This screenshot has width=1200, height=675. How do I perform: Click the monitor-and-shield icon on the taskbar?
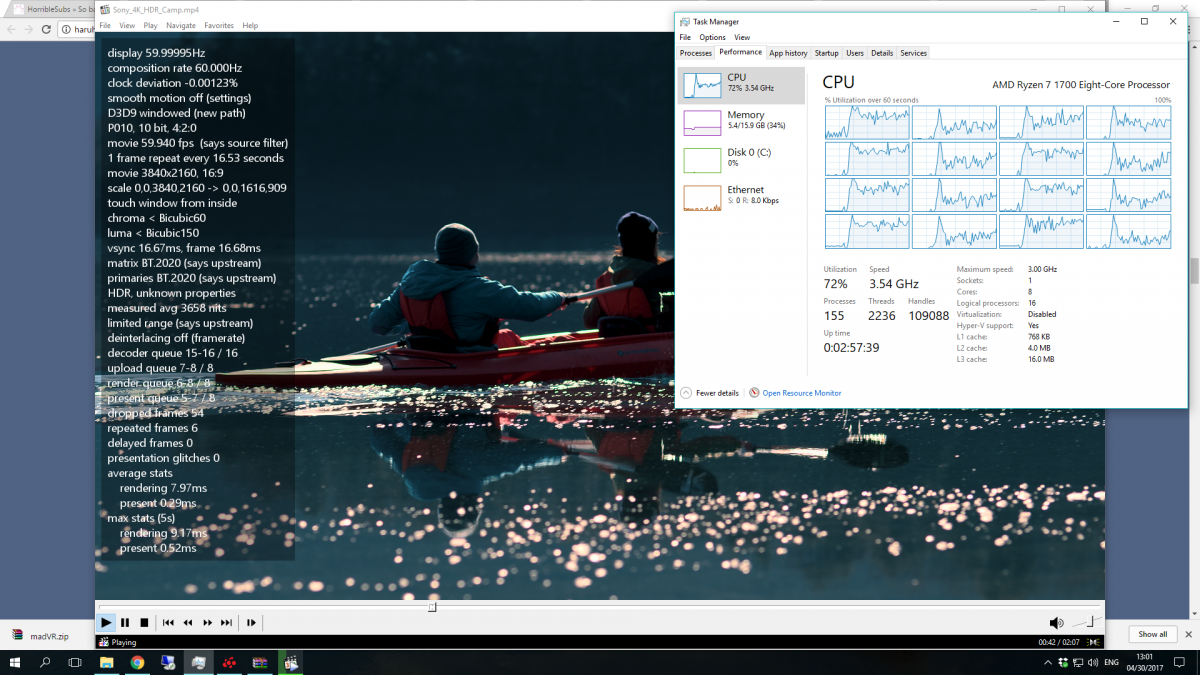tap(168, 662)
